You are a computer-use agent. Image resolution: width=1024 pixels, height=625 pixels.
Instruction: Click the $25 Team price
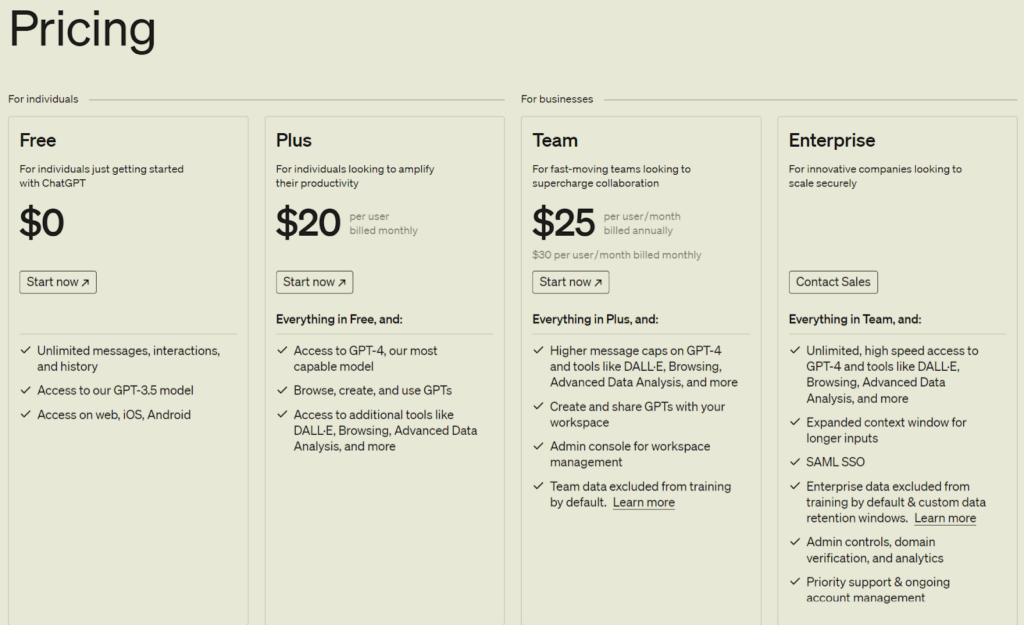tap(563, 223)
